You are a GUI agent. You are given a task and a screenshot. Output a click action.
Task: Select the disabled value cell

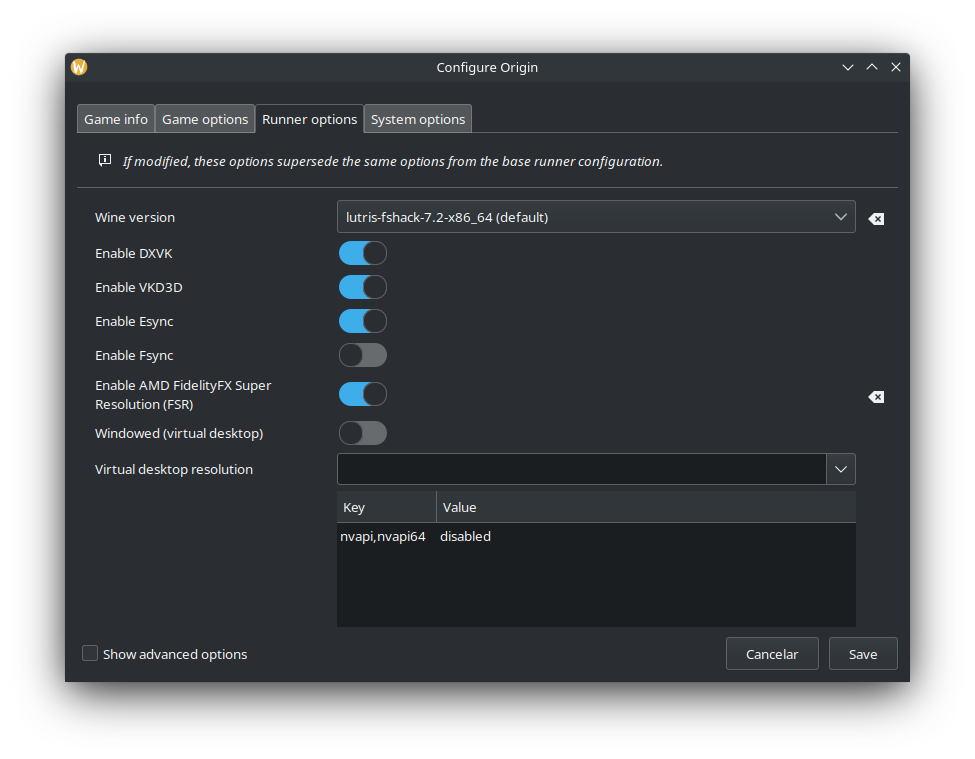(x=465, y=536)
